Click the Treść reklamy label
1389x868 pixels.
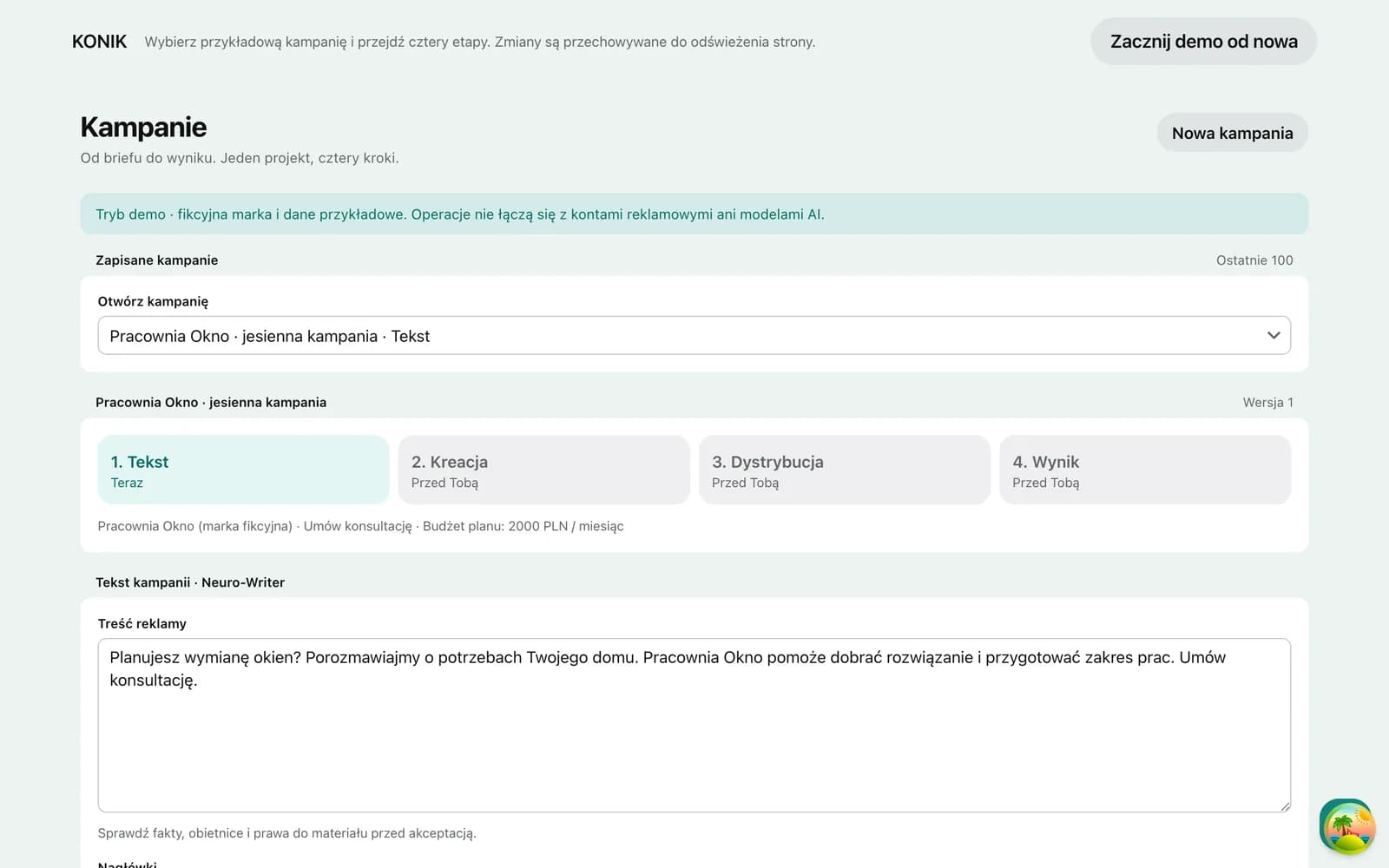coord(142,623)
